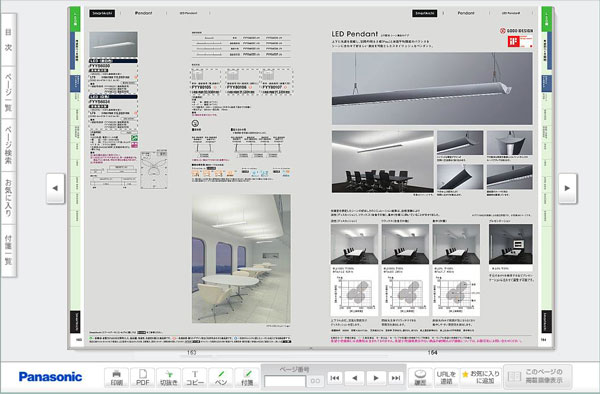This screenshot has width=600, height=394.
Task: Click the large LED Pendant hero photo
Action: pyautogui.click(x=432, y=88)
